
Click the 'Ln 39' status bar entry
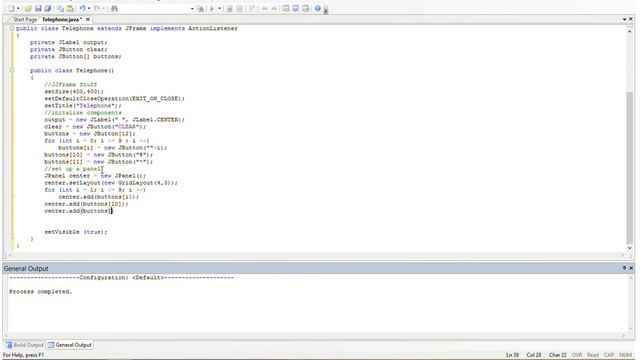point(512,355)
